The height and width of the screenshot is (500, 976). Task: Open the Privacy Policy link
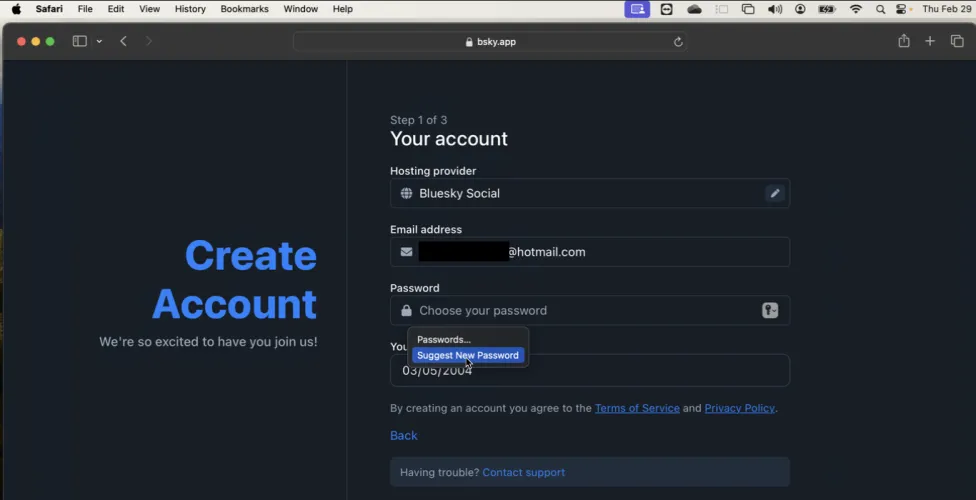coord(739,408)
